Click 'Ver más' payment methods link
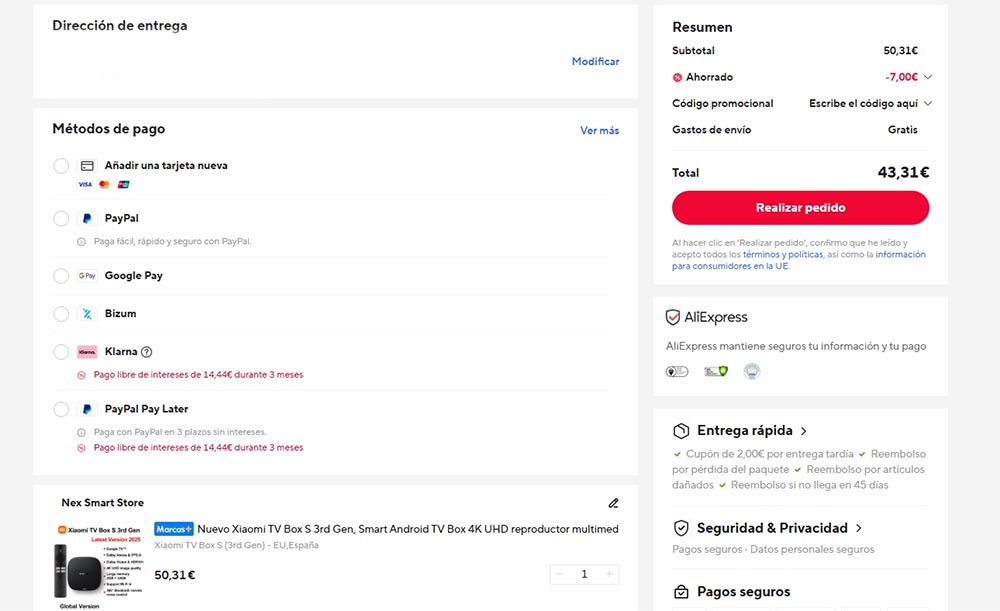This screenshot has width=1000, height=611. (599, 130)
